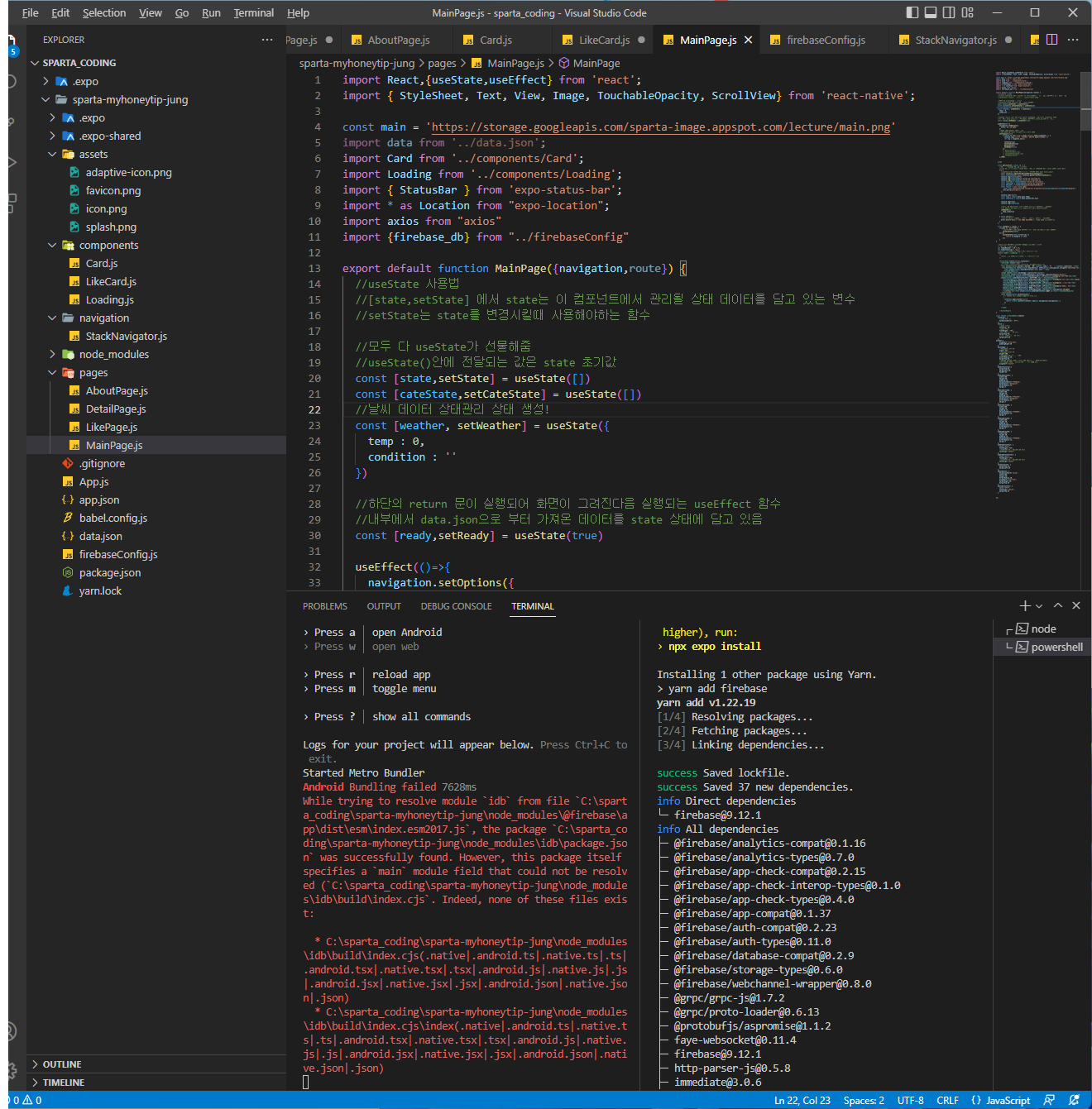Collapse the components folder
1092x1109 pixels.
point(108,246)
